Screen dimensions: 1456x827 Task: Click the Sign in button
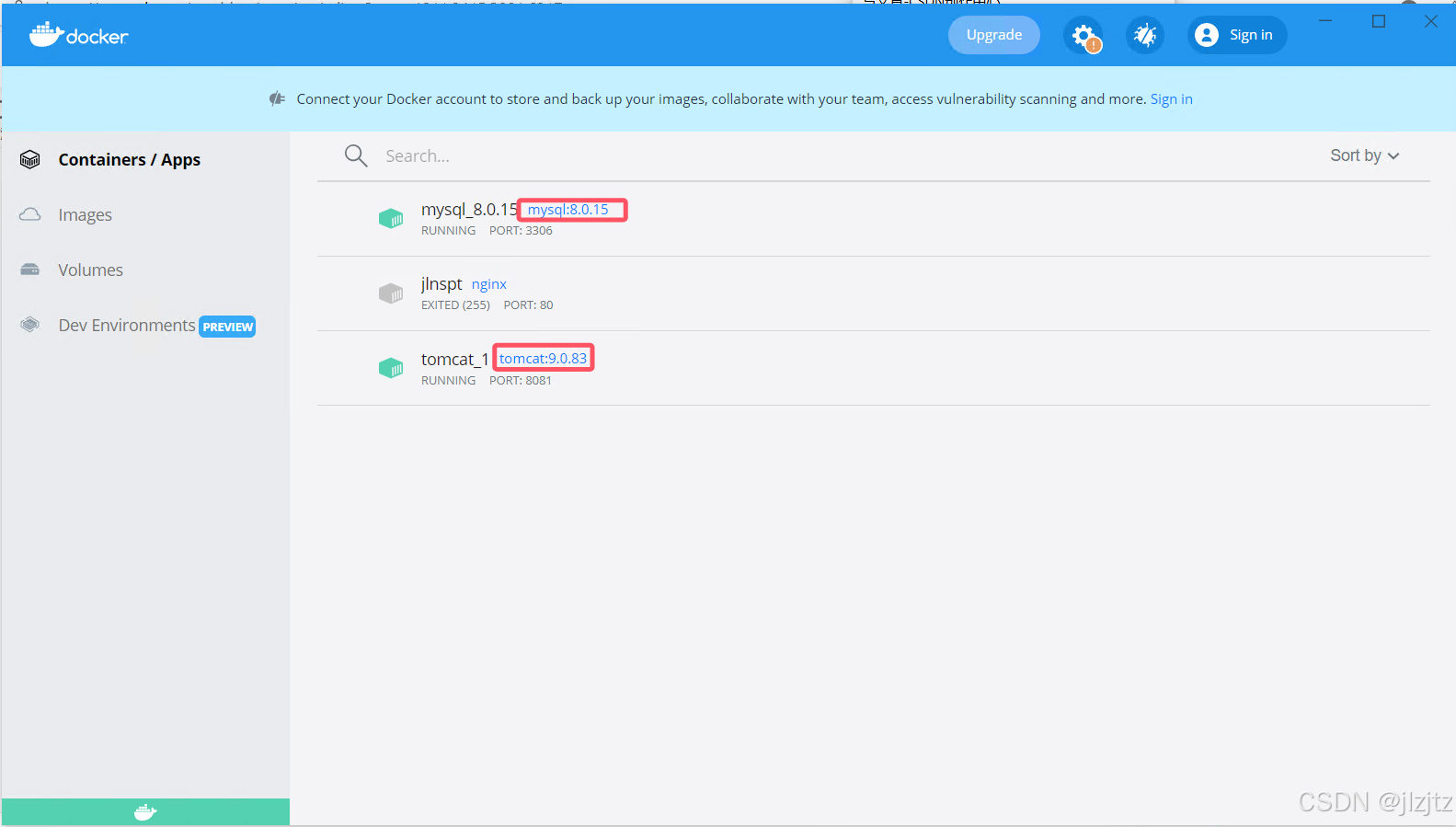click(x=1237, y=35)
